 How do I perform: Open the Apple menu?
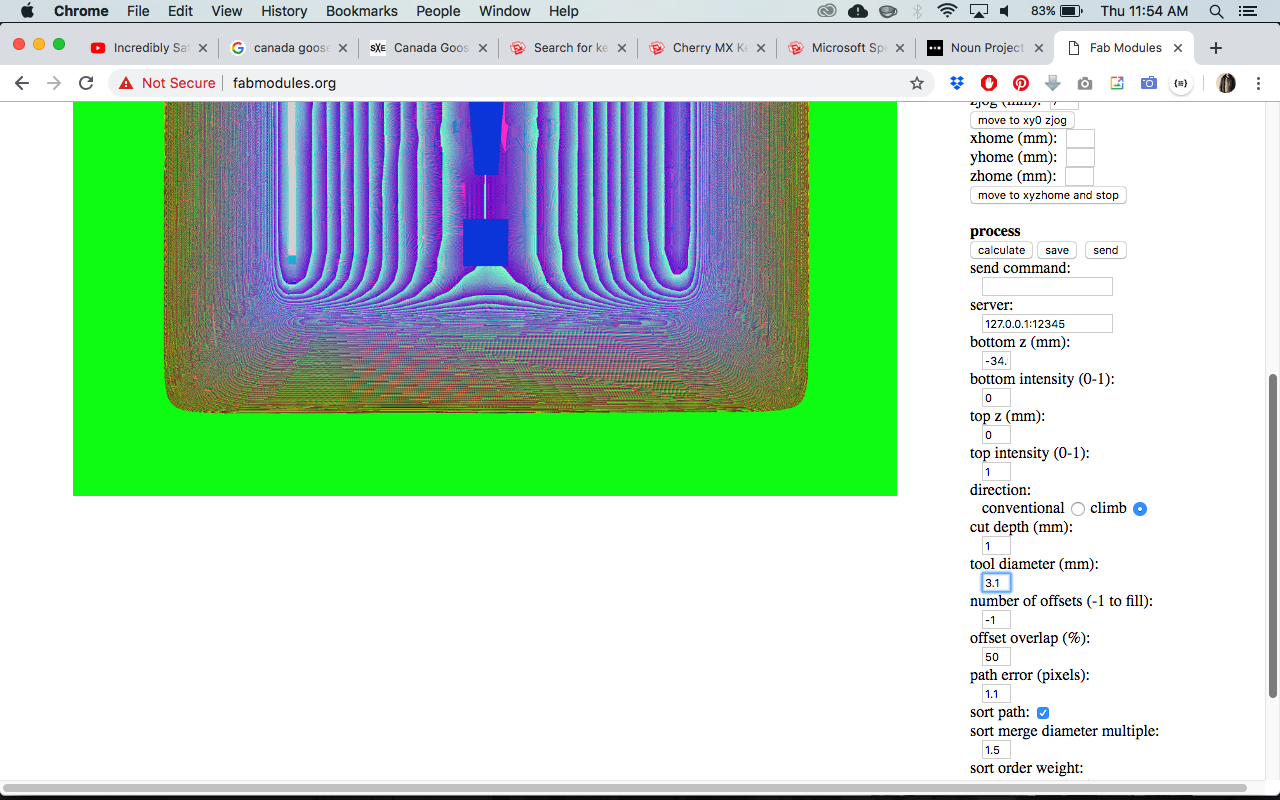[27, 11]
